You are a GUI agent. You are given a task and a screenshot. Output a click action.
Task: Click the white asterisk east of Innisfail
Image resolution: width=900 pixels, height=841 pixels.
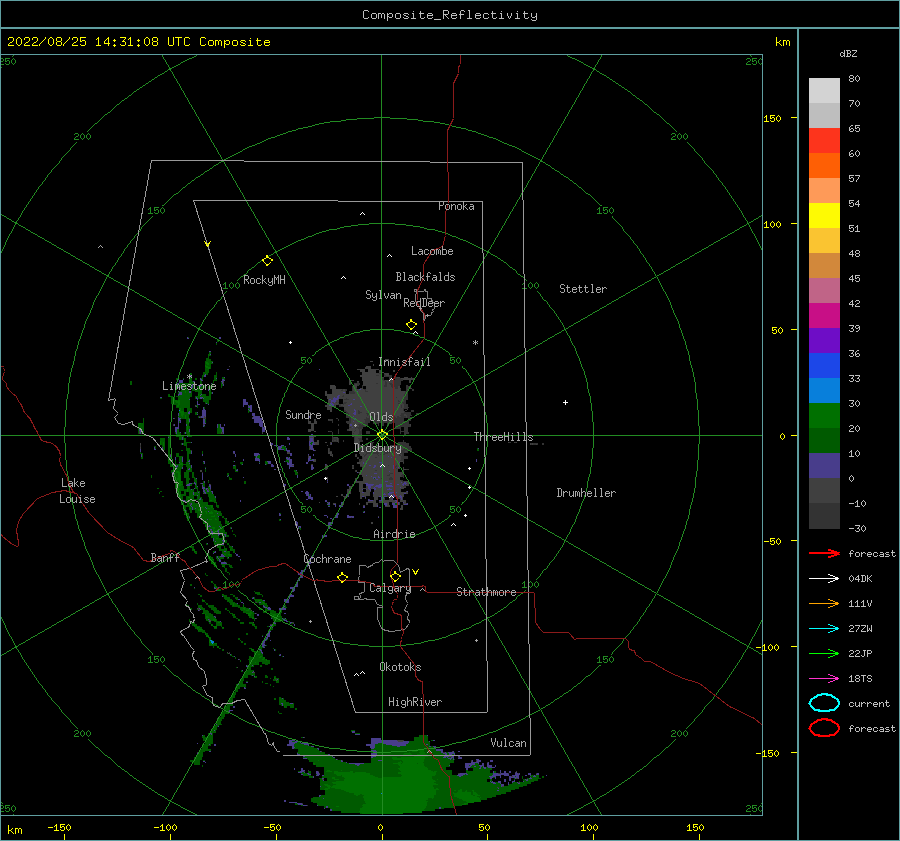coord(475,343)
